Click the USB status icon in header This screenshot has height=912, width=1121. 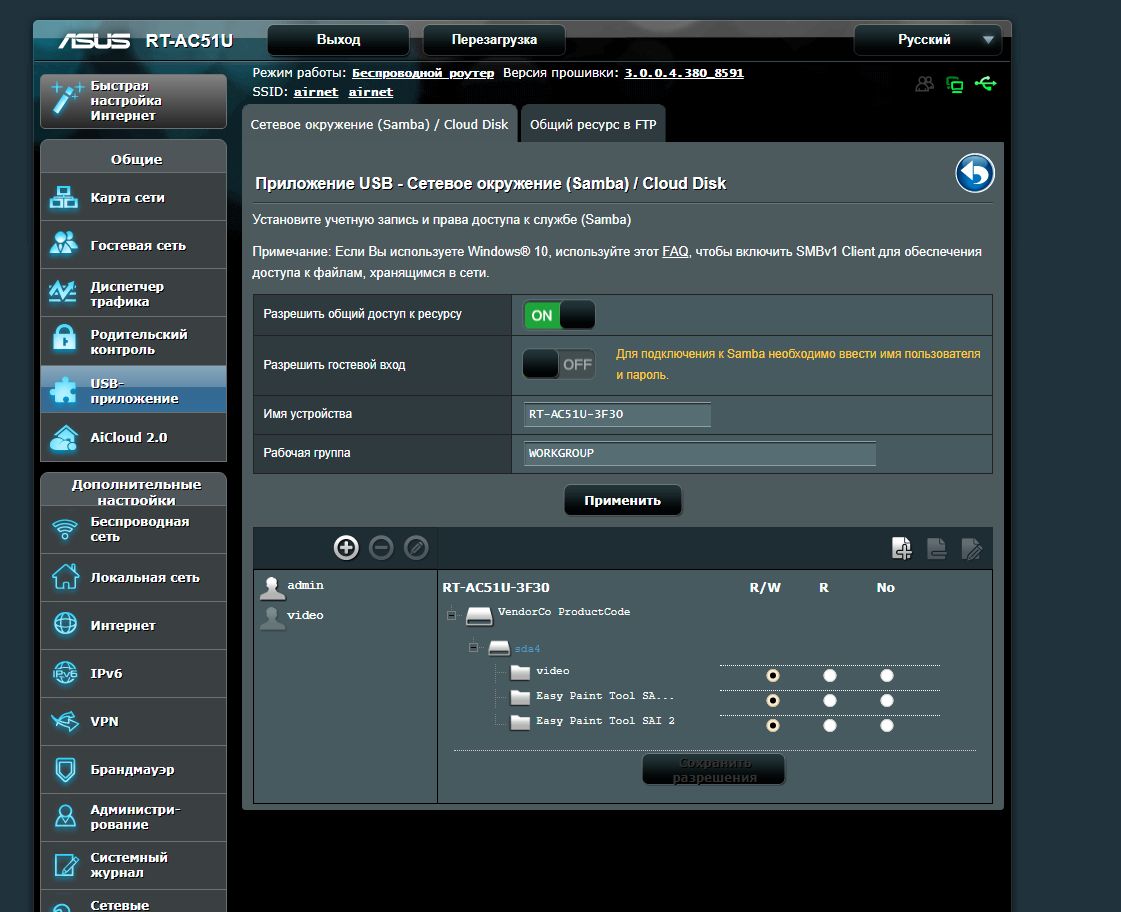[985, 84]
